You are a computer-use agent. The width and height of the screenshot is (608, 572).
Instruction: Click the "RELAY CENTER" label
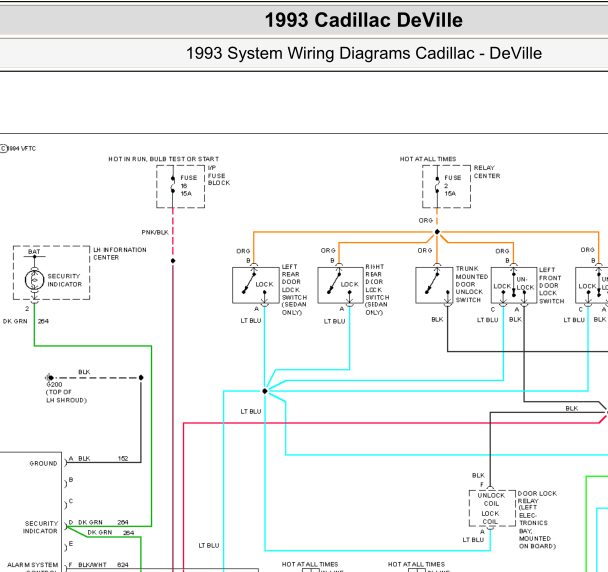(487, 172)
